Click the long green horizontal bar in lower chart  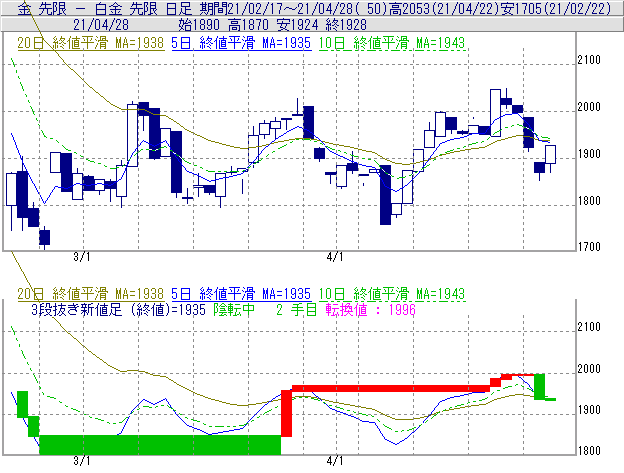(160, 445)
